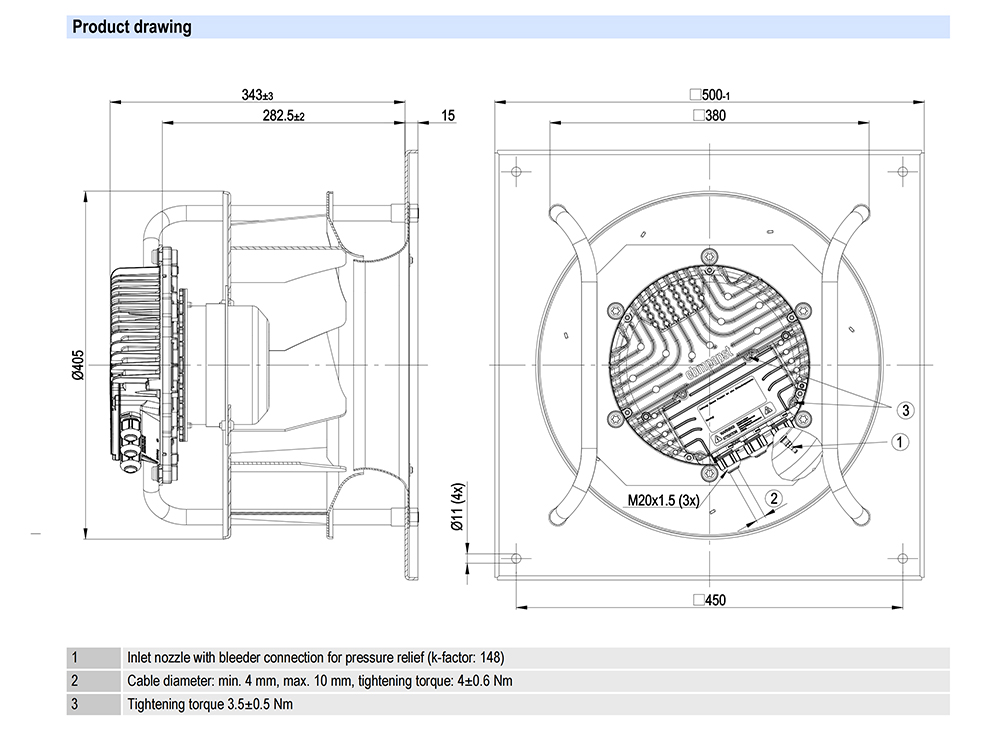Select the 'Product drawing' section header
The image size is (1000, 740).
(132, 27)
